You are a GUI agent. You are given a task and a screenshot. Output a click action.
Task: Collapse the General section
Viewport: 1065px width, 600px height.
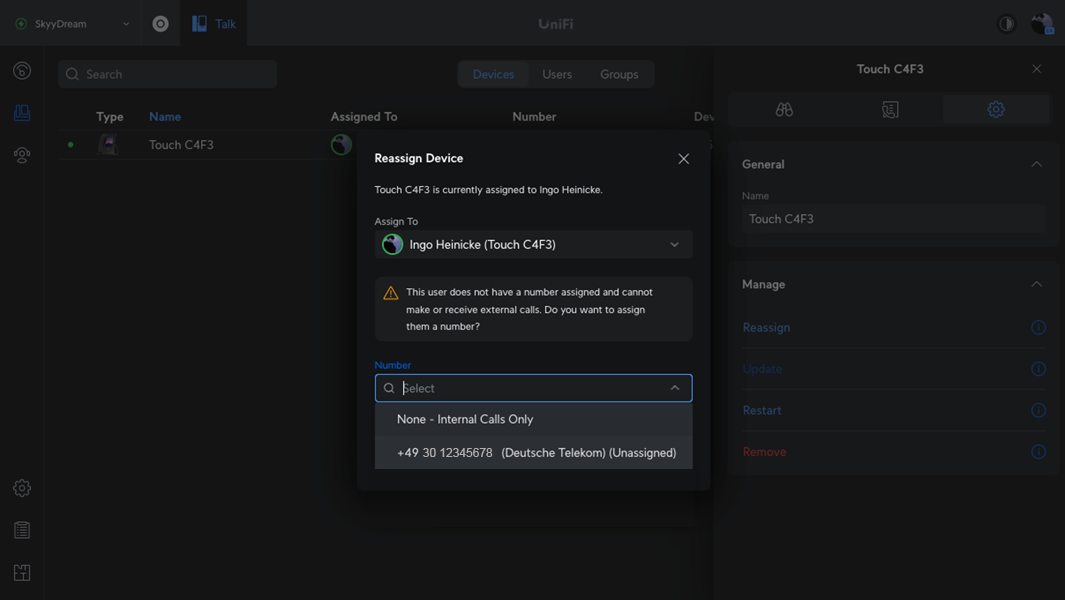[x=1036, y=164]
